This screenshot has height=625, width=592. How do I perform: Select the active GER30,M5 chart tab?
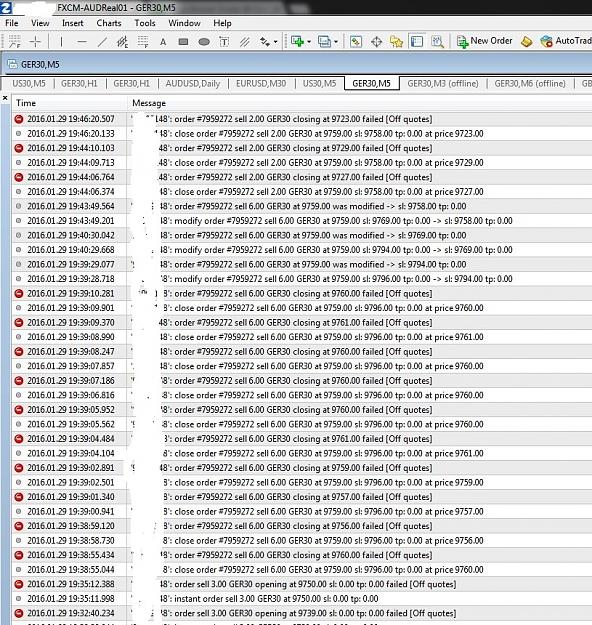(x=372, y=84)
